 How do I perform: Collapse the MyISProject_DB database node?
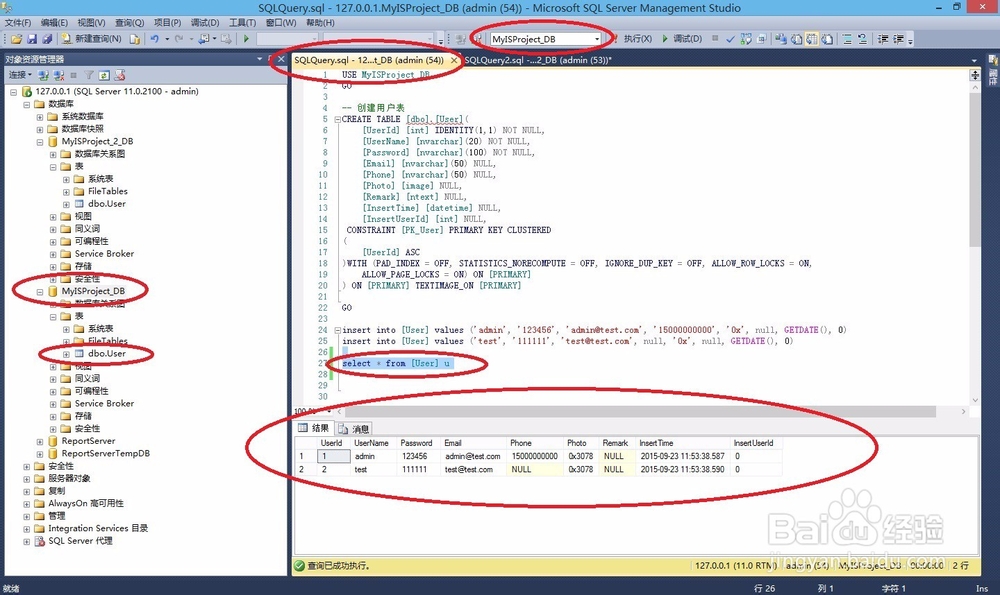[x=40, y=291]
